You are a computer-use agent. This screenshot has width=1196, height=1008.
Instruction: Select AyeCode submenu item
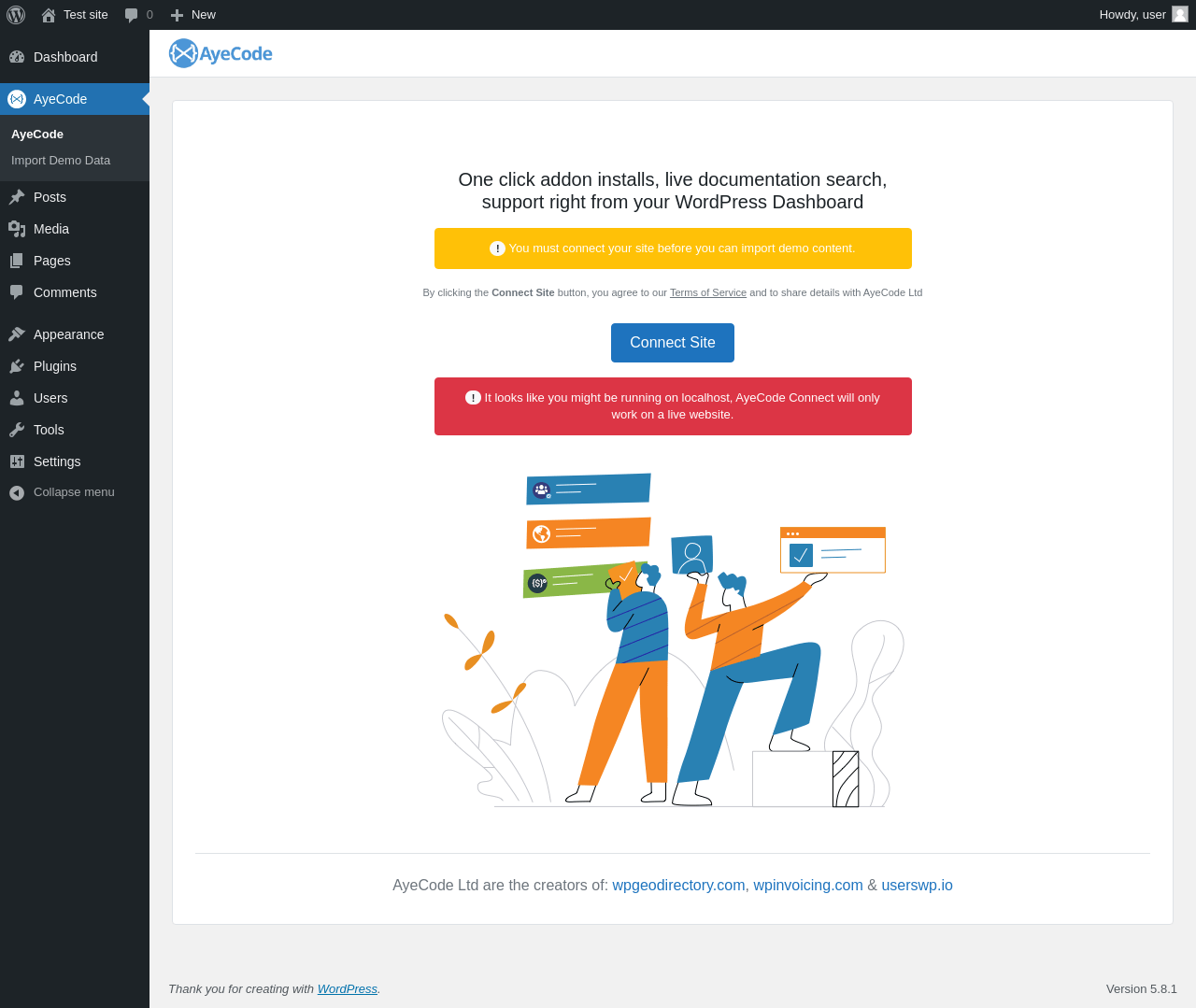(x=37, y=135)
